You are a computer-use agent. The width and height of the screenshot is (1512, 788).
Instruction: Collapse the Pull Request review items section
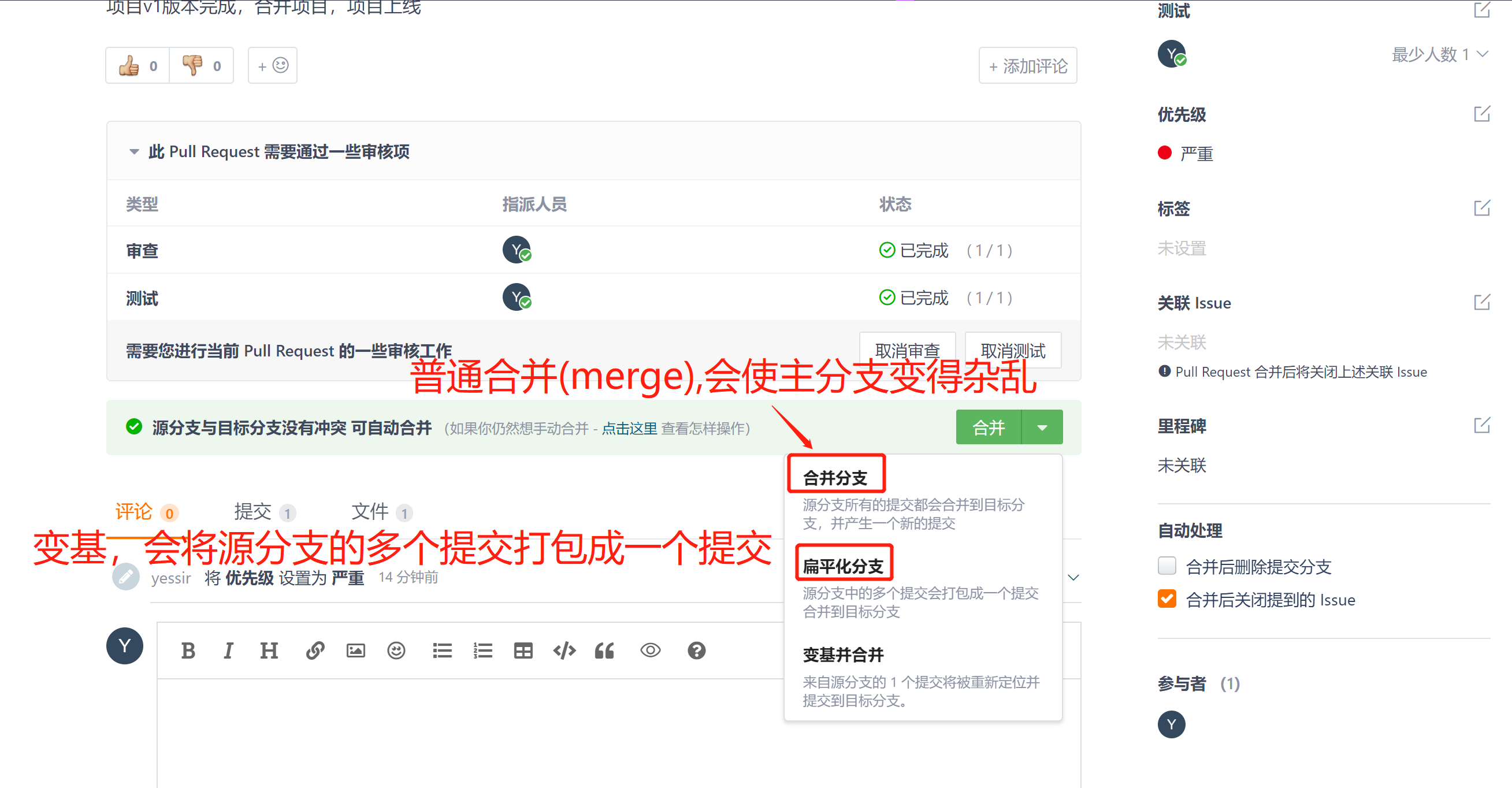(x=134, y=152)
